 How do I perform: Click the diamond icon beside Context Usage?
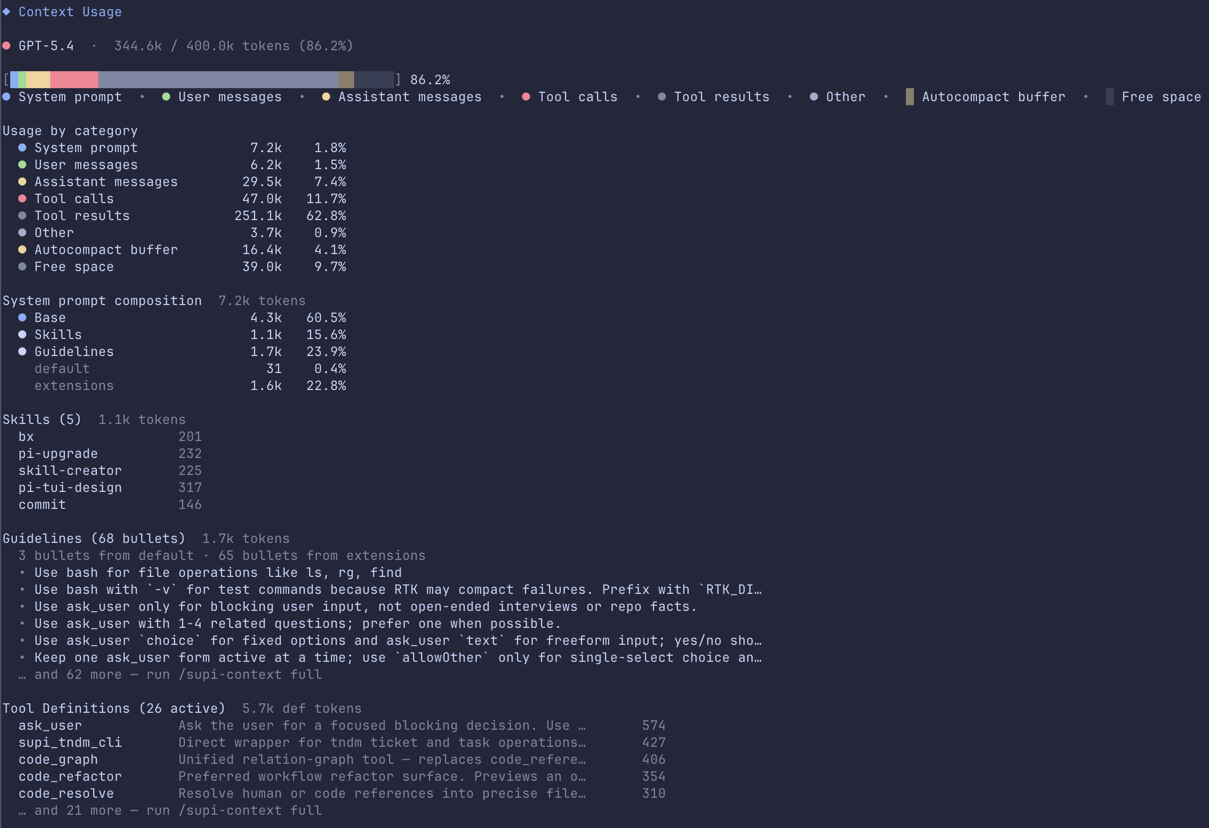(x=6, y=12)
